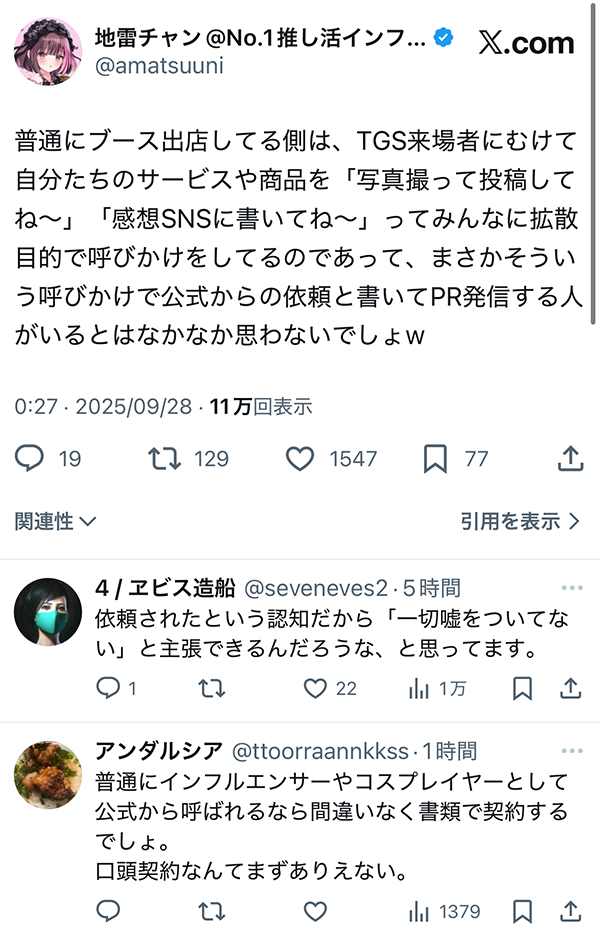This screenshot has height=938, width=600.
Task: Open the 地雷チャン profile avatar
Action: [x=48, y=51]
